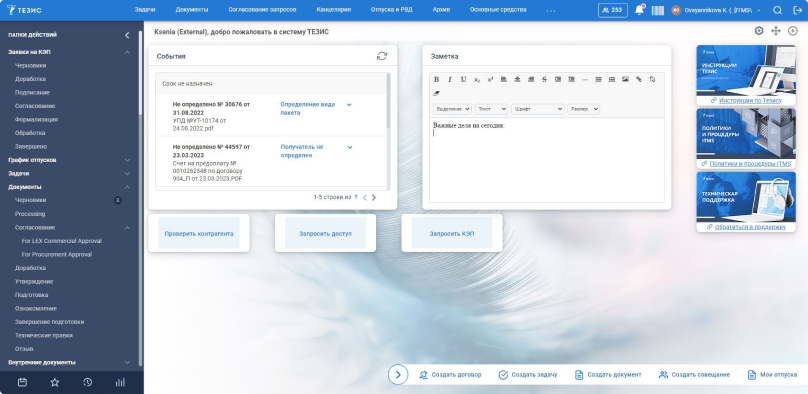Open the Канцелярия menu
Screen dimensions: 808x394
333,10
